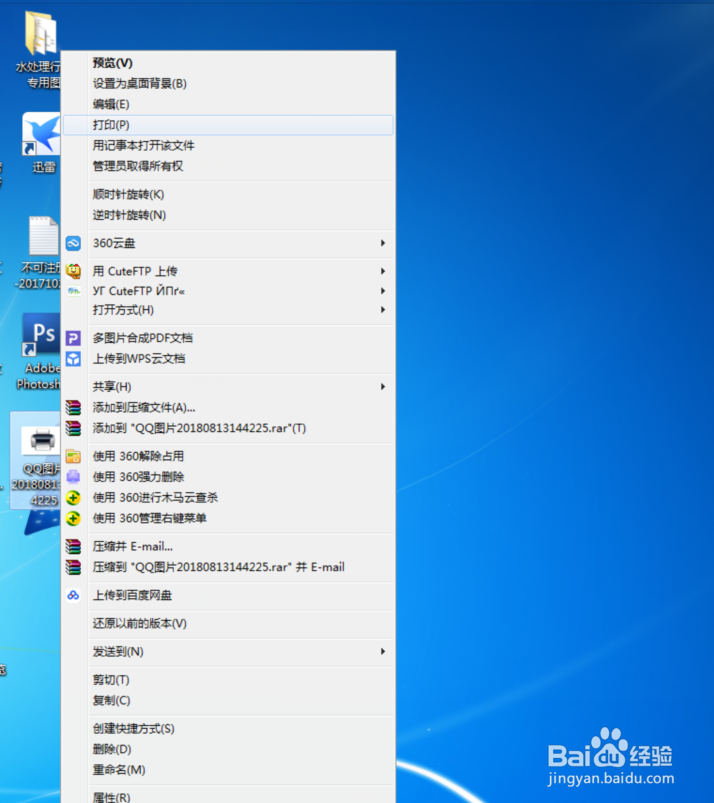Choose 使用 360解除占用

coord(228,456)
